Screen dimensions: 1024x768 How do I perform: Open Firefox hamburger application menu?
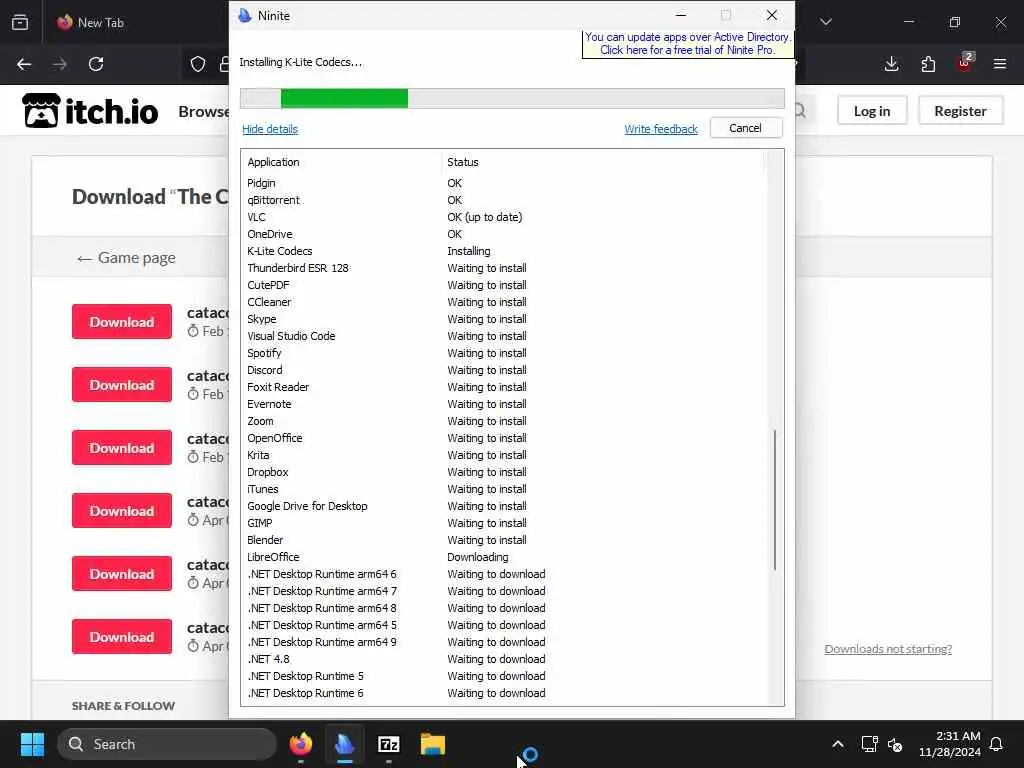(1000, 64)
